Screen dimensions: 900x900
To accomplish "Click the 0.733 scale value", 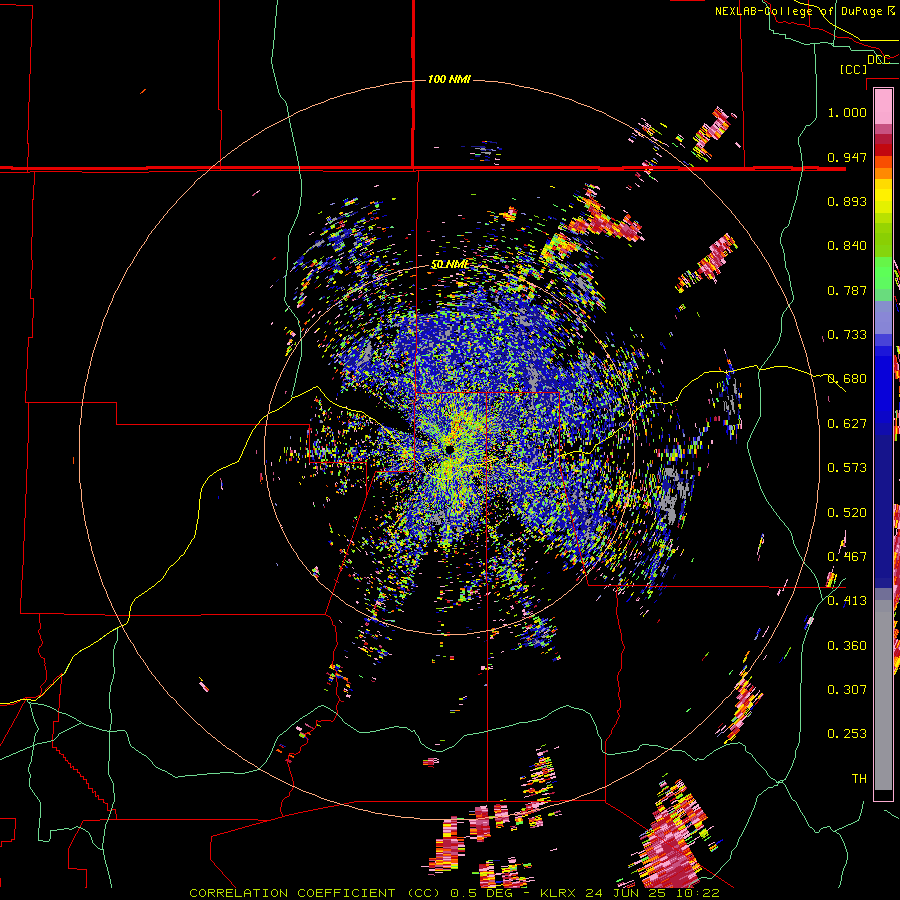I will coord(847,335).
